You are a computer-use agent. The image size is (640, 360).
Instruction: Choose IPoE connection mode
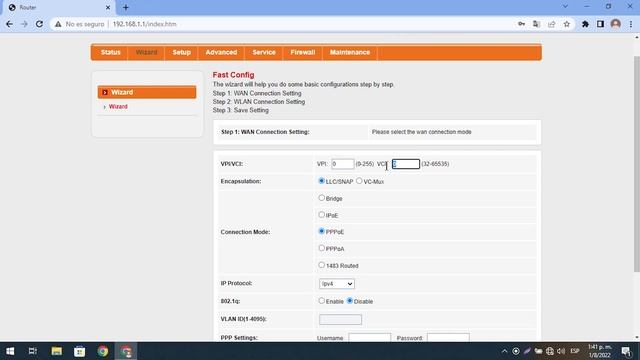321,215
